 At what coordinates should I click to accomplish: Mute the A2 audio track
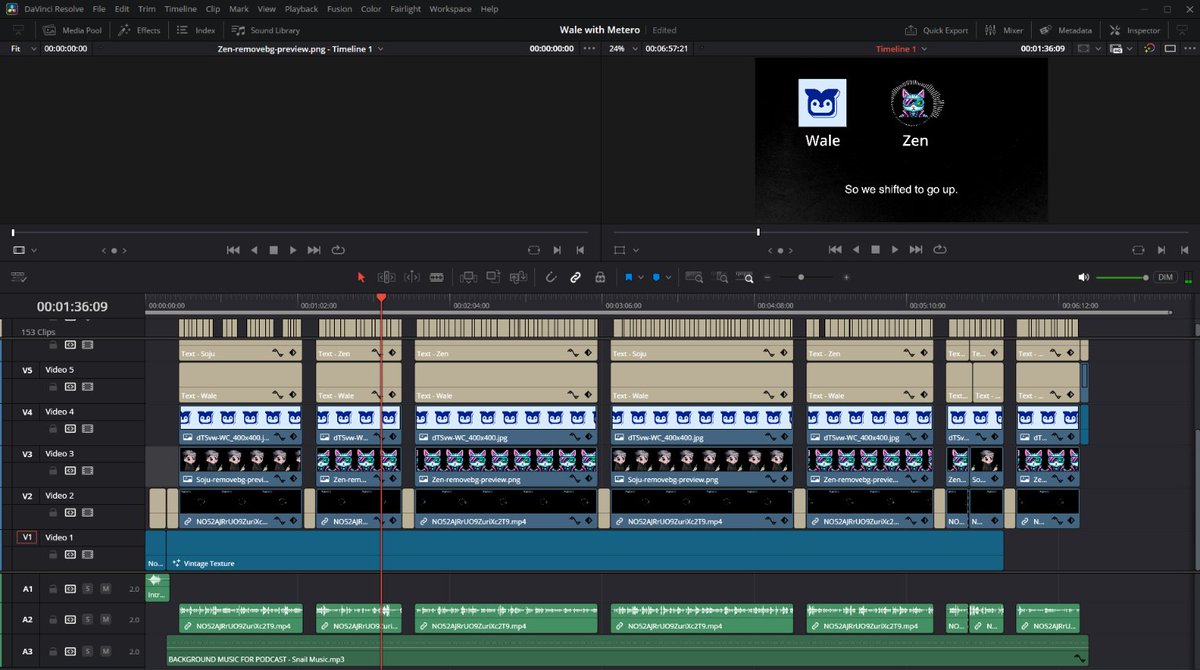[105, 619]
